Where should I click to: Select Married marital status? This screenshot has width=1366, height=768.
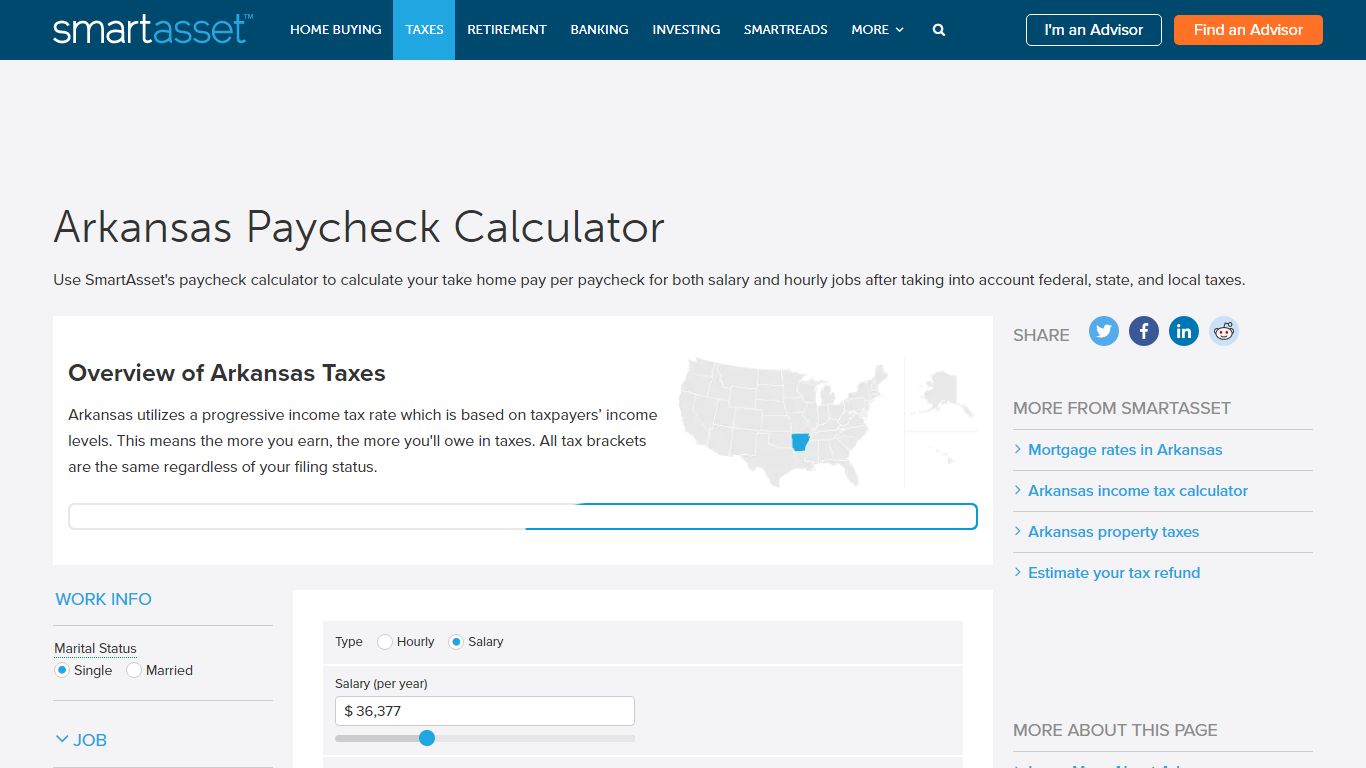click(x=134, y=670)
